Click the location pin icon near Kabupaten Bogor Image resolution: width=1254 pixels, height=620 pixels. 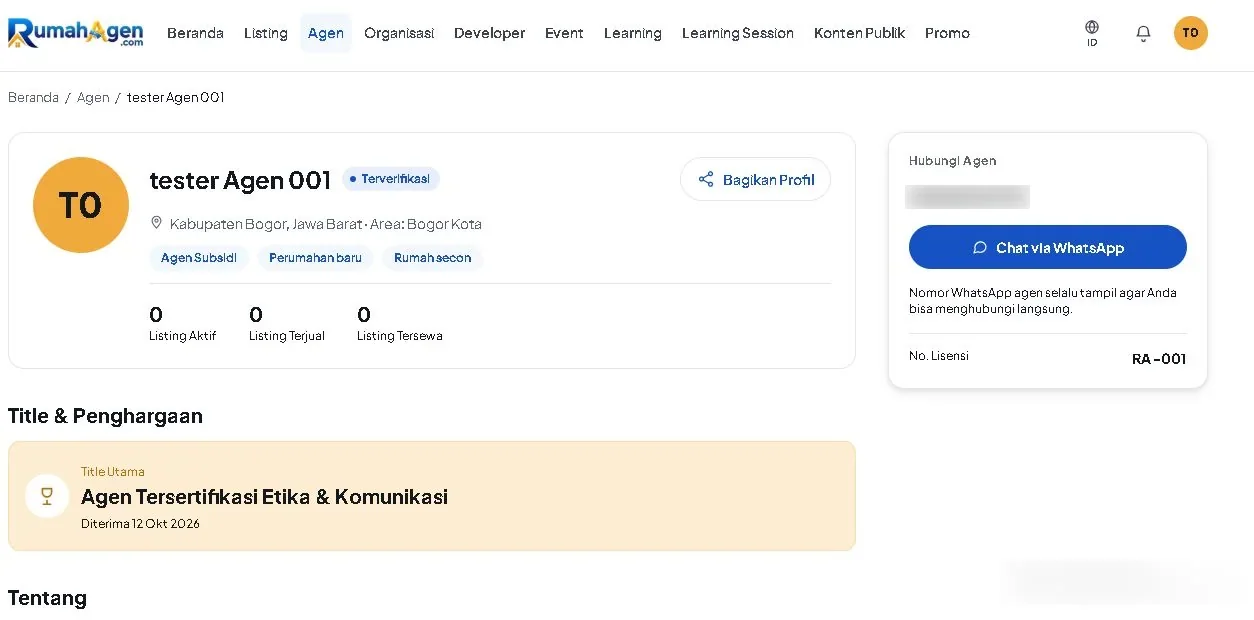pyautogui.click(x=156, y=223)
